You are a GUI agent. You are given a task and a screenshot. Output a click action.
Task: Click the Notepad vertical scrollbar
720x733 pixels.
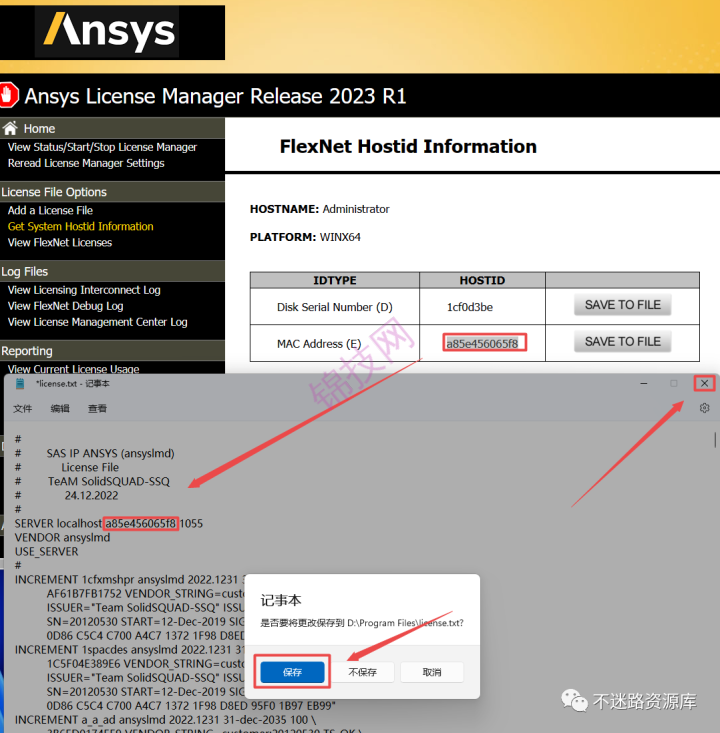coord(715,440)
